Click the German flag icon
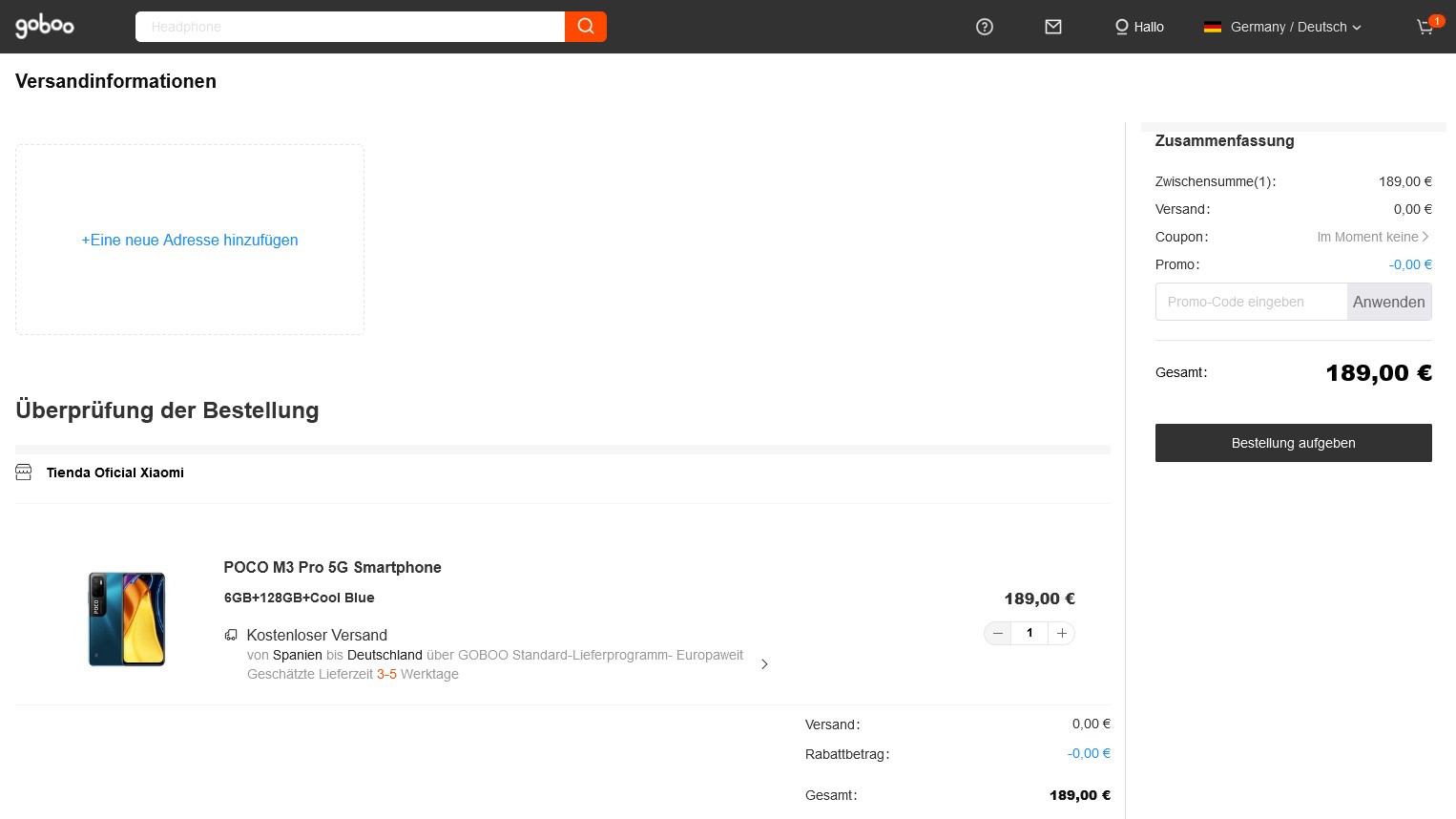The image size is (1456, 819). coord(1213,27)
